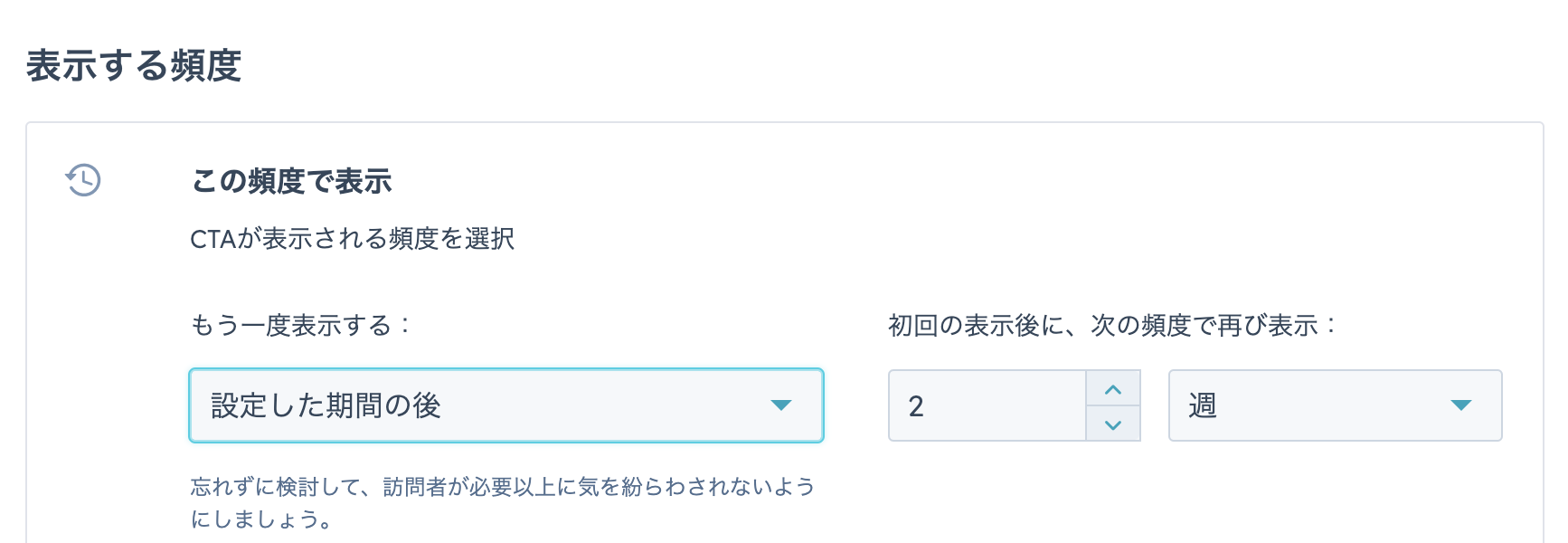Decrease the interval using the down chevron
The height and width of the screenshot is (543, 1568).
(1113, 424)
